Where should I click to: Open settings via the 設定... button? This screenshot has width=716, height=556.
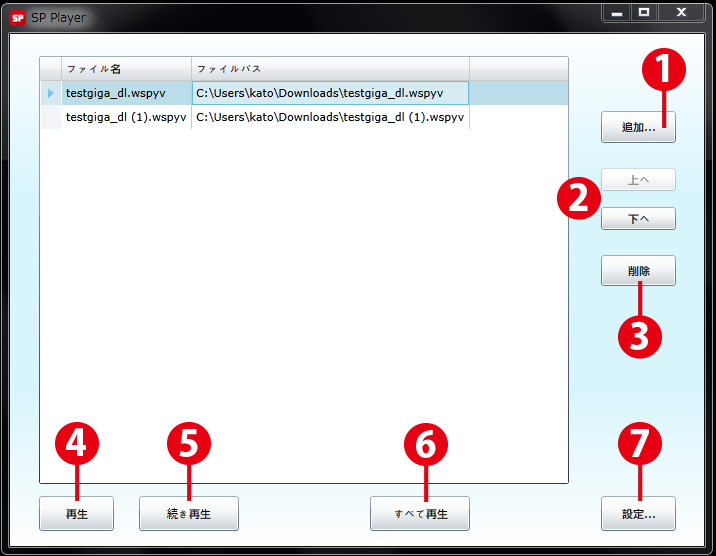(638, 513)
